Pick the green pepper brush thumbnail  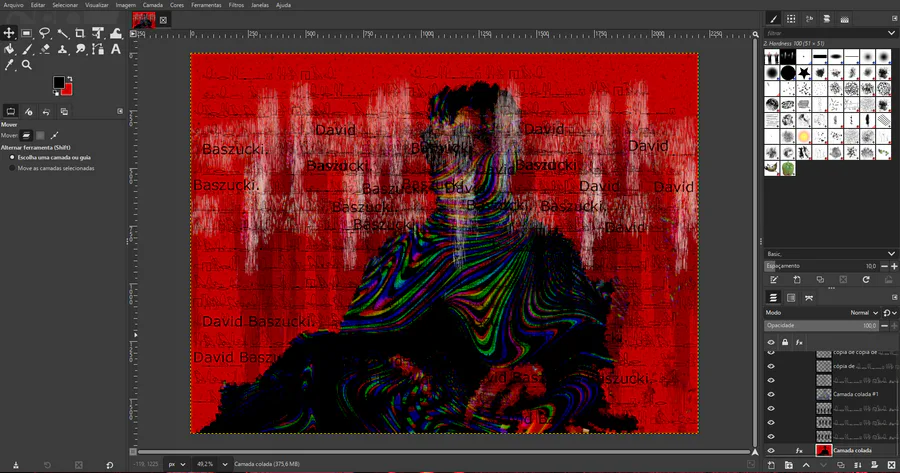pyautogui.click(x=788, y=169)
